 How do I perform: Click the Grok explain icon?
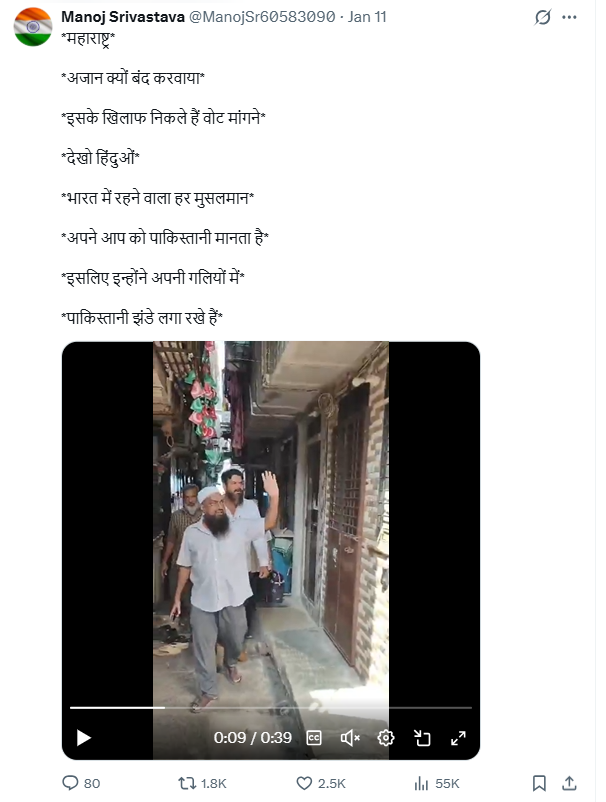point(543,17)
